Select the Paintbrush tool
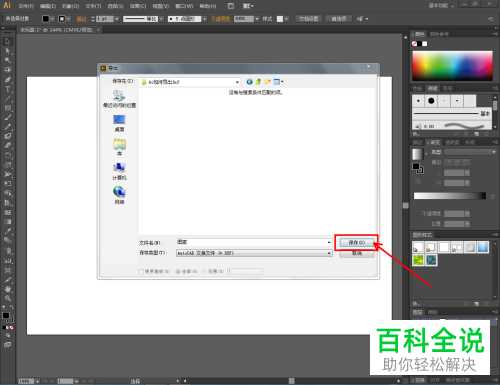500x385 pixels. [7, 117]
